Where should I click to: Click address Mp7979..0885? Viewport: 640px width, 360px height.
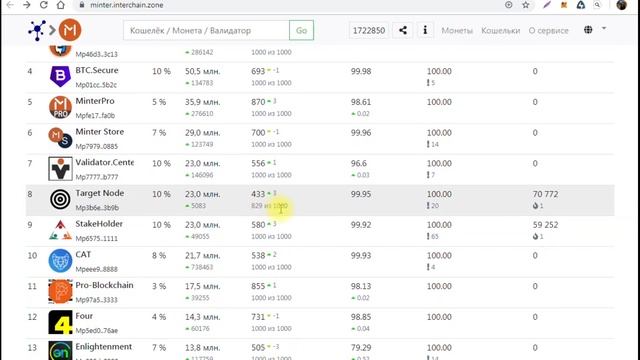97,146
